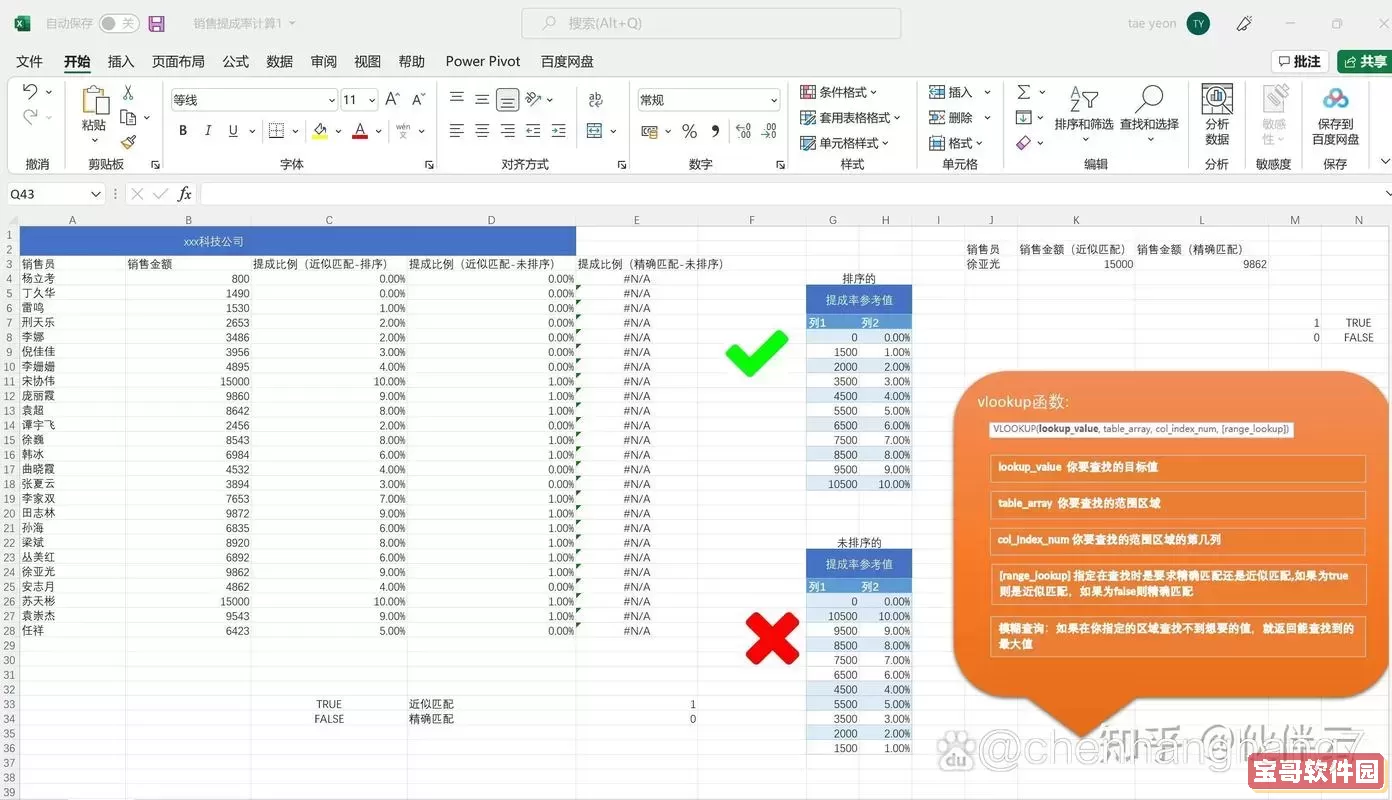1392x800 pixels.
Task: Increase font size with larger A icon
Action: [393, 100]
